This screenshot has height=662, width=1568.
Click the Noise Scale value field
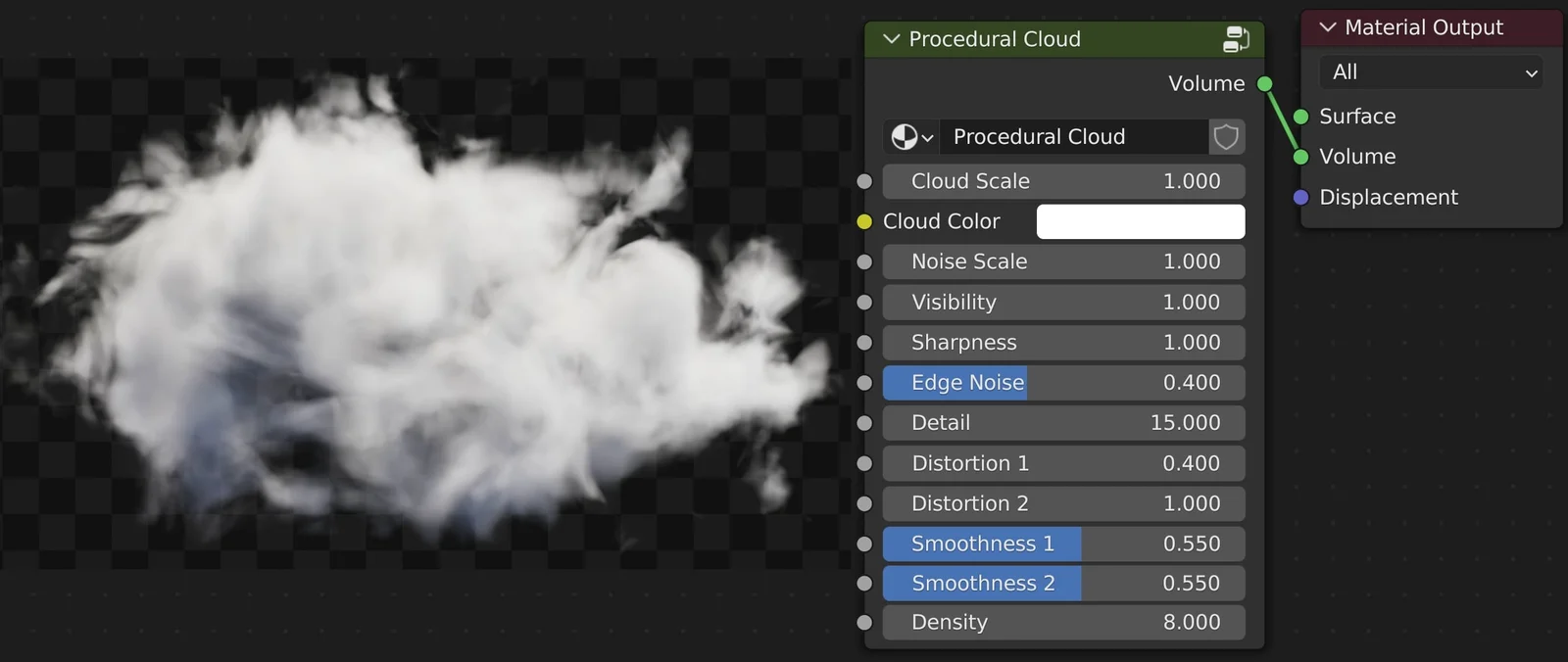click(1064, 261)
